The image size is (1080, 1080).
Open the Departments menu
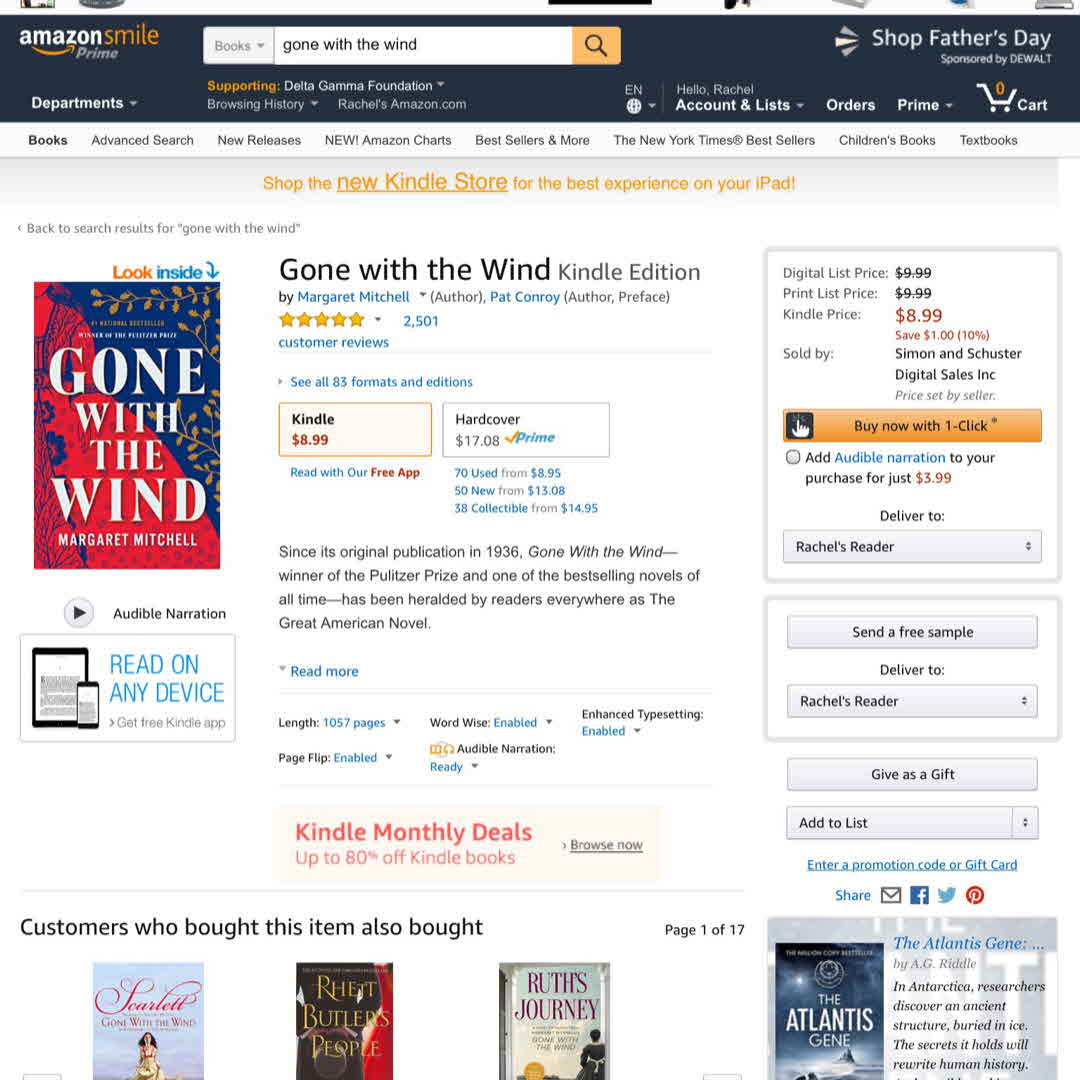[x=84, y=103]
